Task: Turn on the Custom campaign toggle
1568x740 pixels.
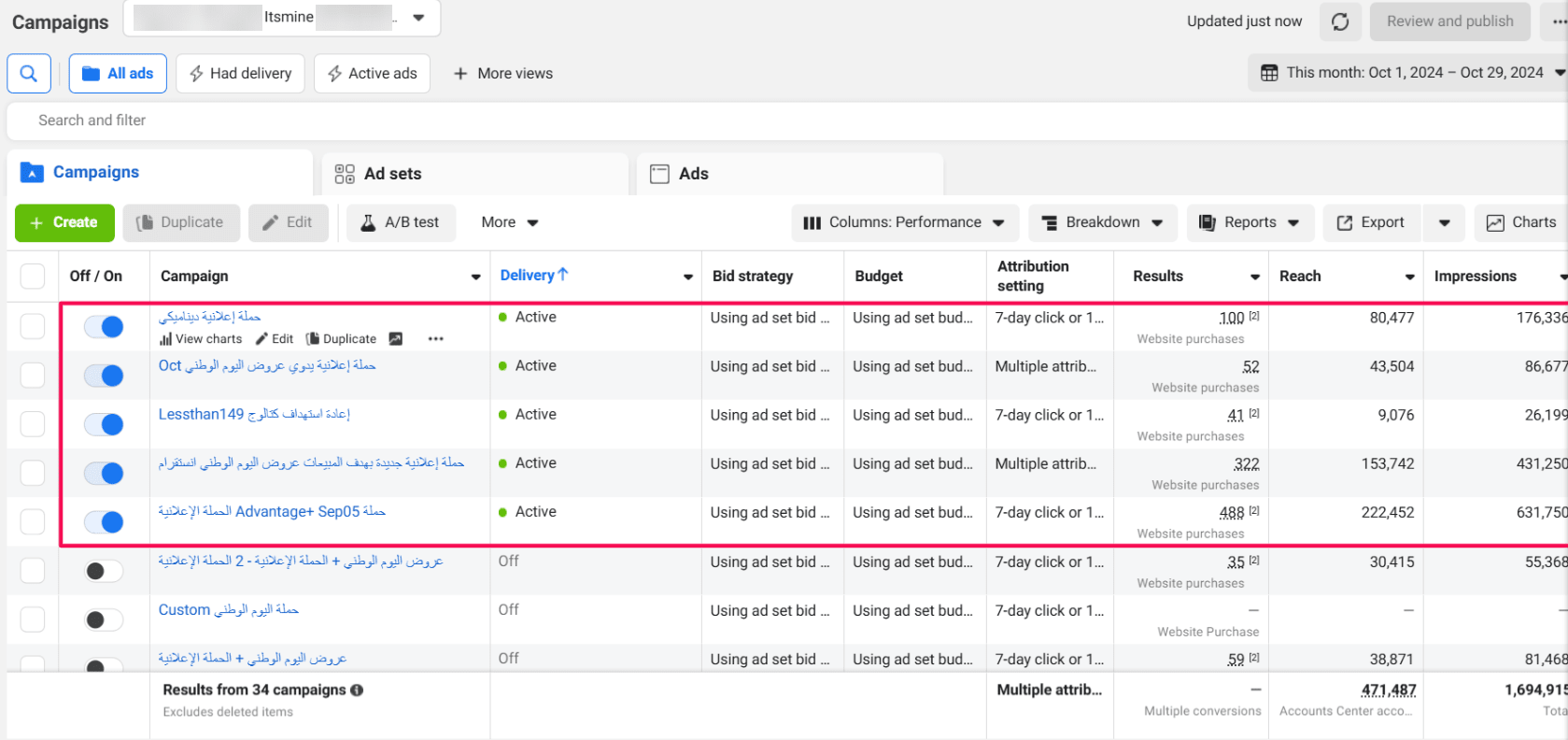Action: [x=104, y=619]
